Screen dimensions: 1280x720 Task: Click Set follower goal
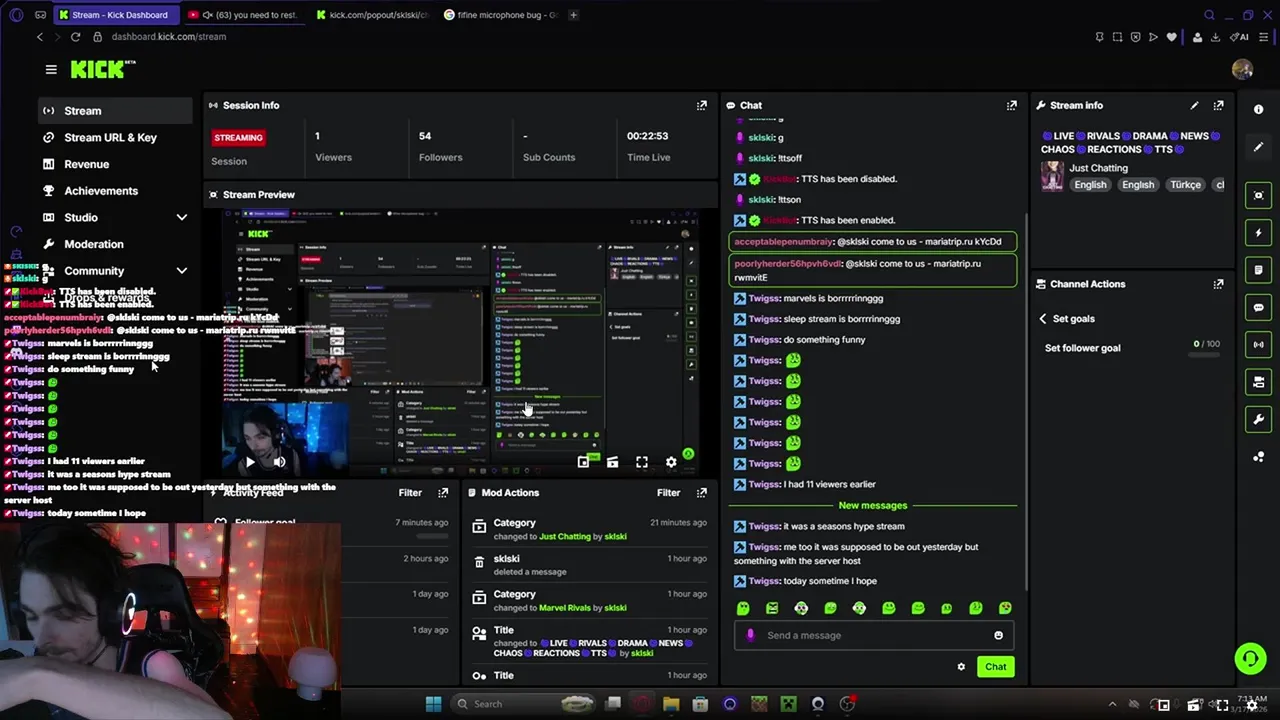click(x=1083, y=348)
